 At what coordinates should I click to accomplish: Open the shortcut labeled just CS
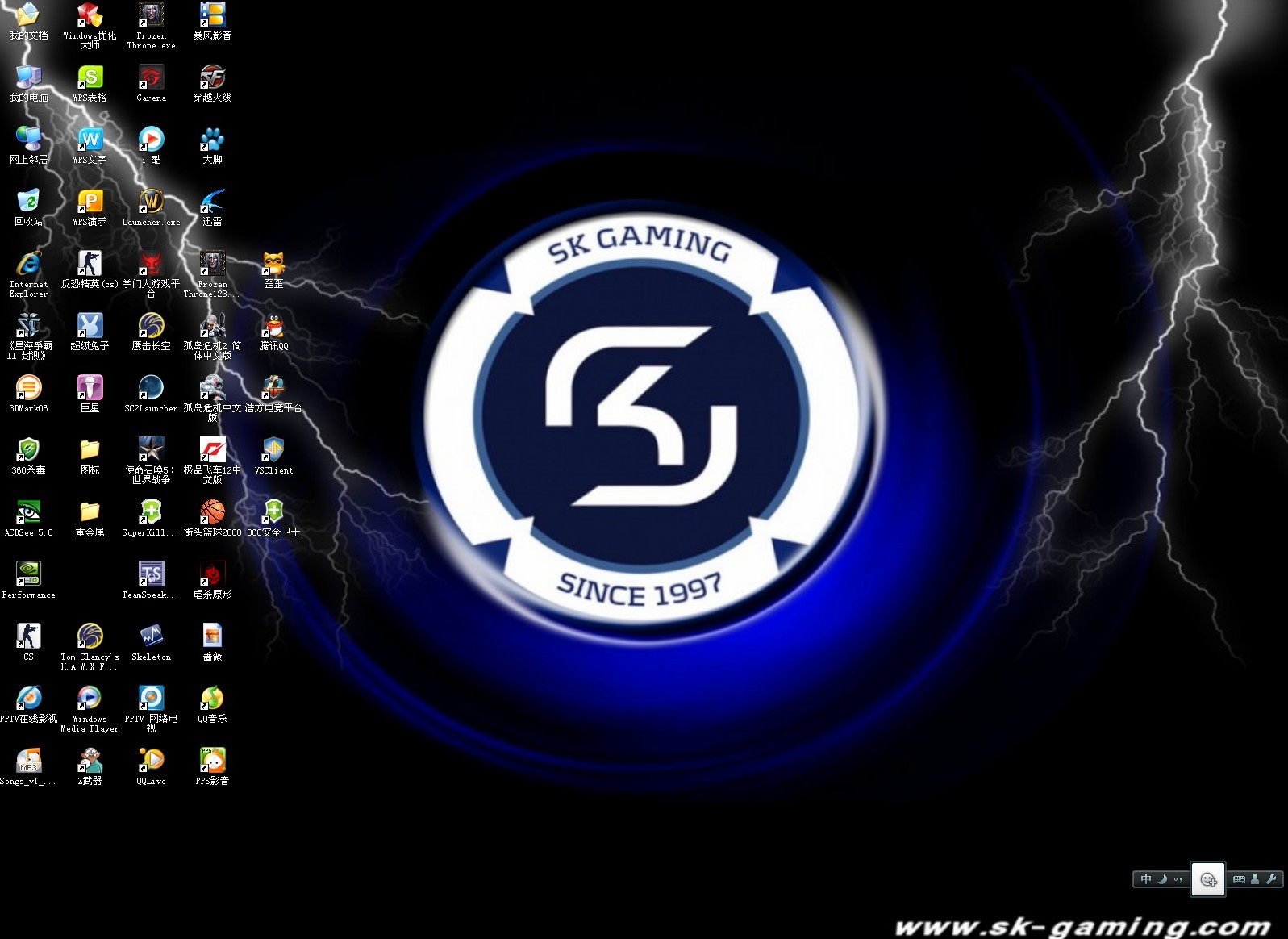[x=28, y=636]
